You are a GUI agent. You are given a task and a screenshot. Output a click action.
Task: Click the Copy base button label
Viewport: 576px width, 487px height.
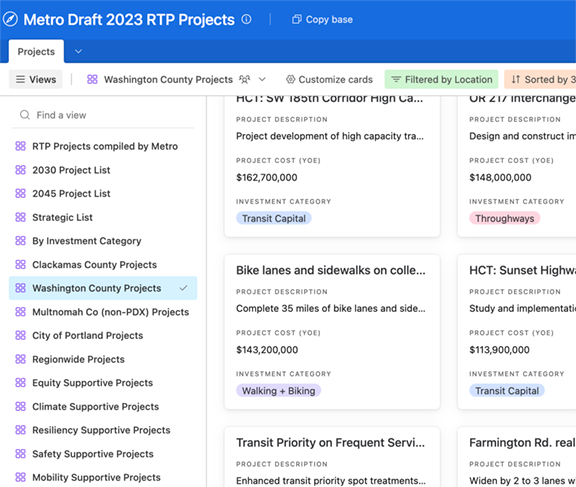coord(329,19)
